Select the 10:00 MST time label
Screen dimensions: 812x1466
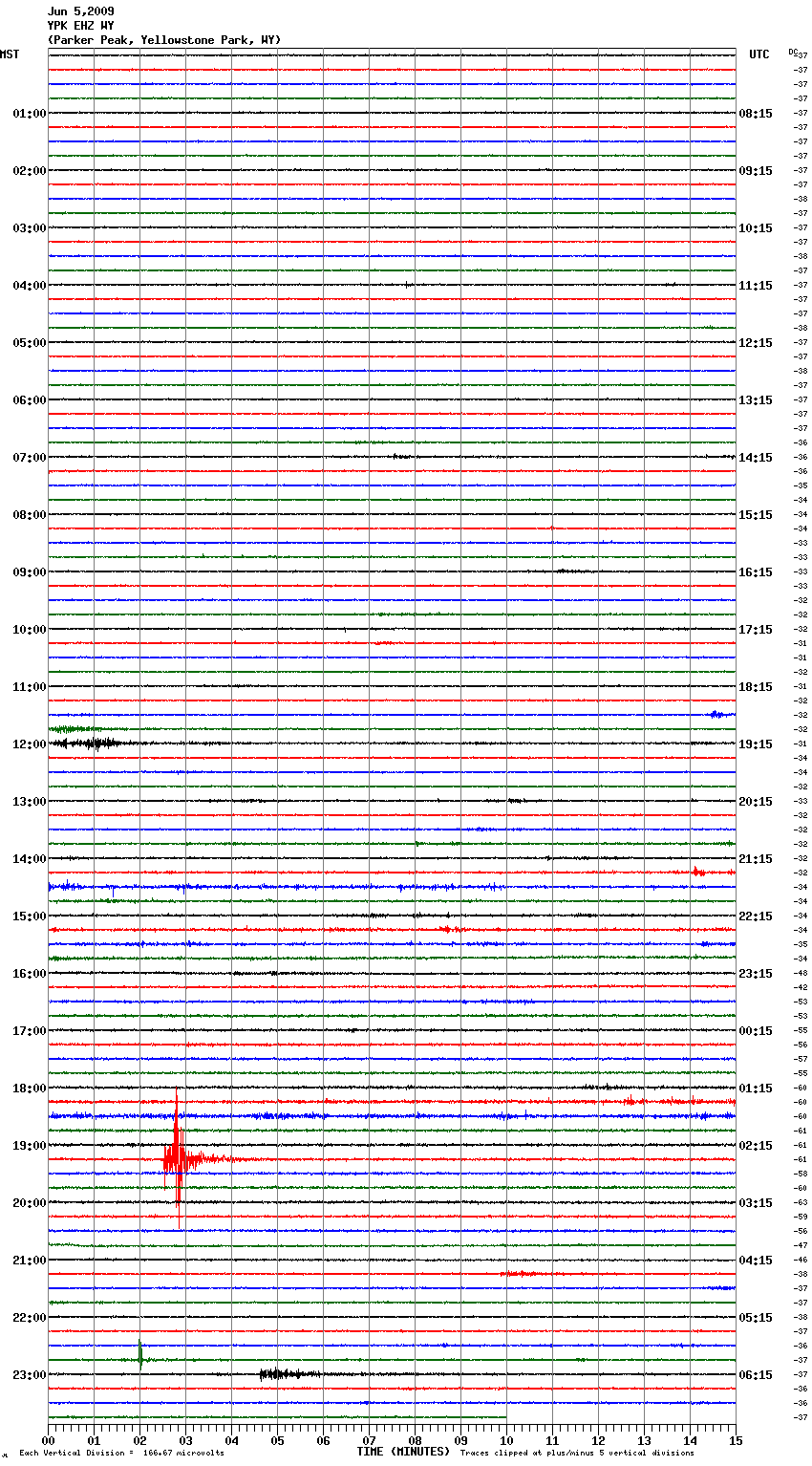[30, 630]
